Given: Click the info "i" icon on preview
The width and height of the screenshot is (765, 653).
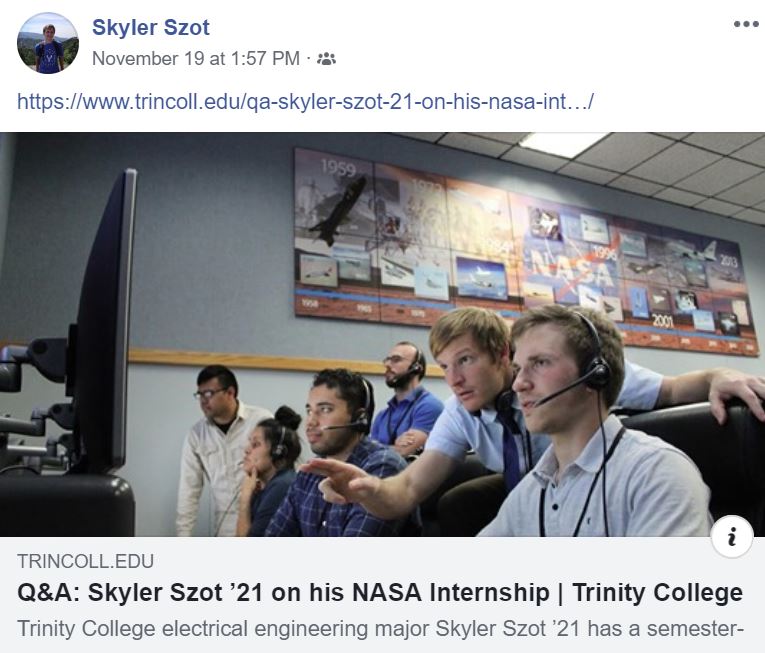Looking at the screenshot, I should tap(731, 537).
